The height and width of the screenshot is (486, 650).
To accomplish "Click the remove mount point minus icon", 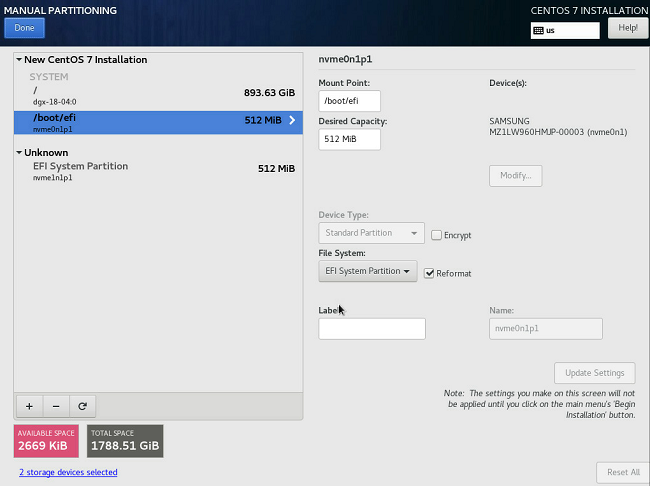I will point(55,406).
